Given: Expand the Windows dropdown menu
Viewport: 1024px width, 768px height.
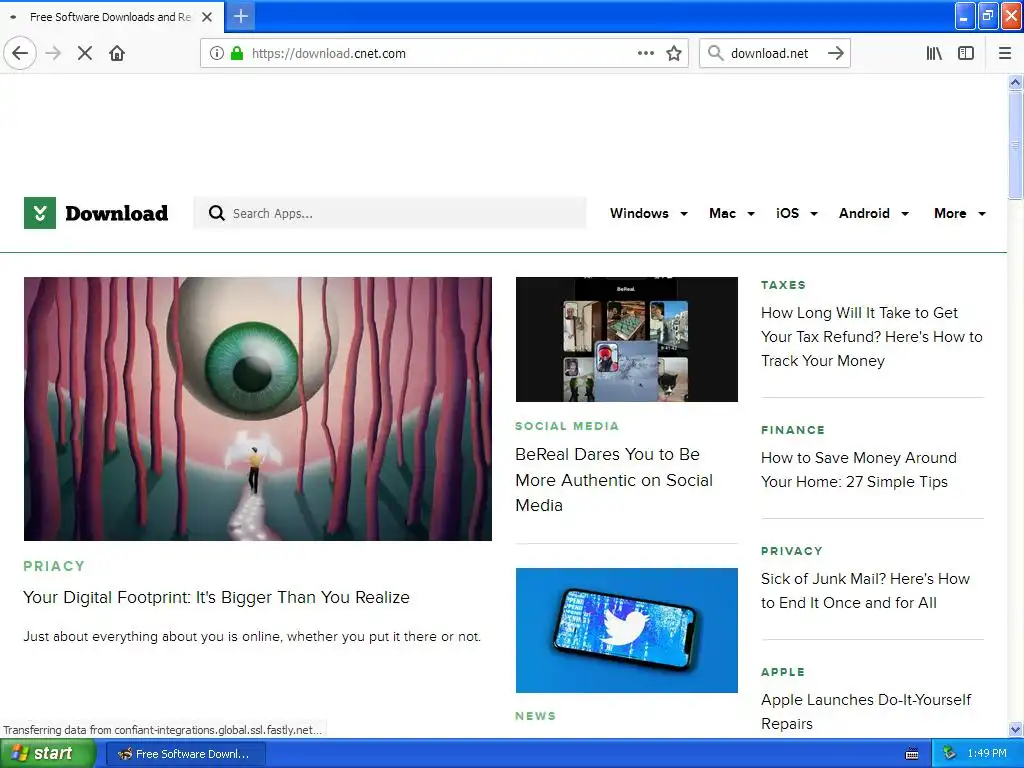Looking at the screenshot, I should pyautogui.click(x=648, y=213).
